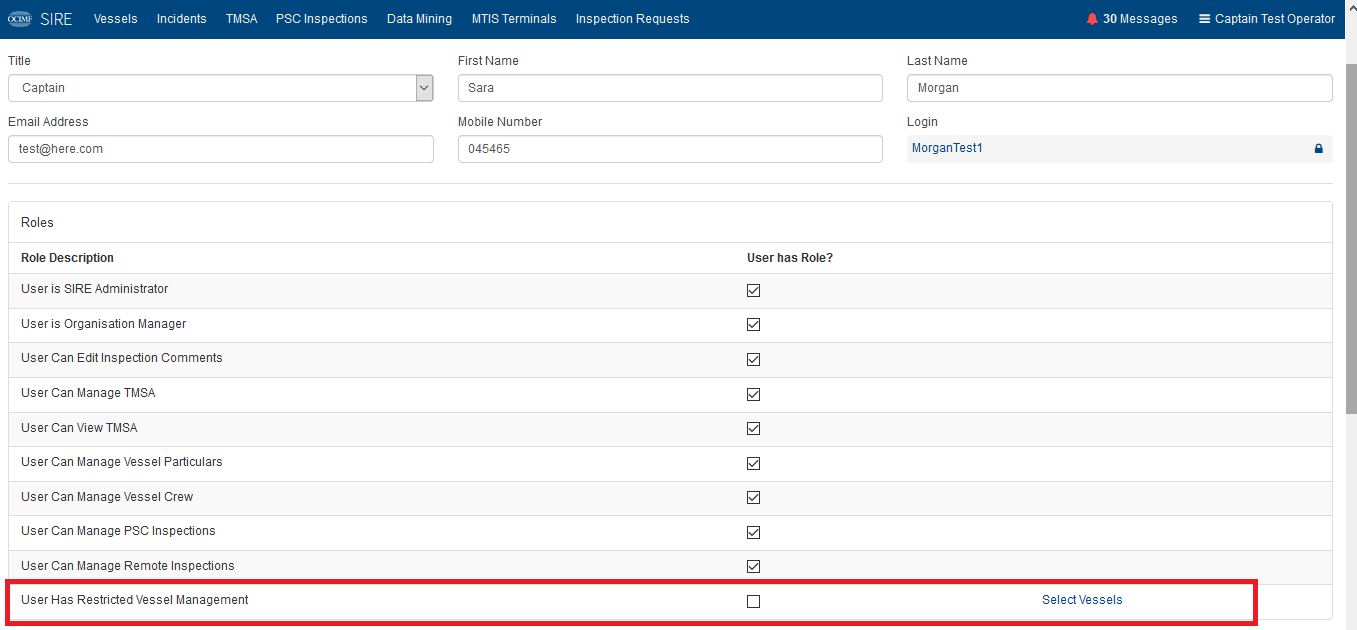Open the Data Mining menu
Viewport: 1357px width, 630px height.
tap(419, 19)
